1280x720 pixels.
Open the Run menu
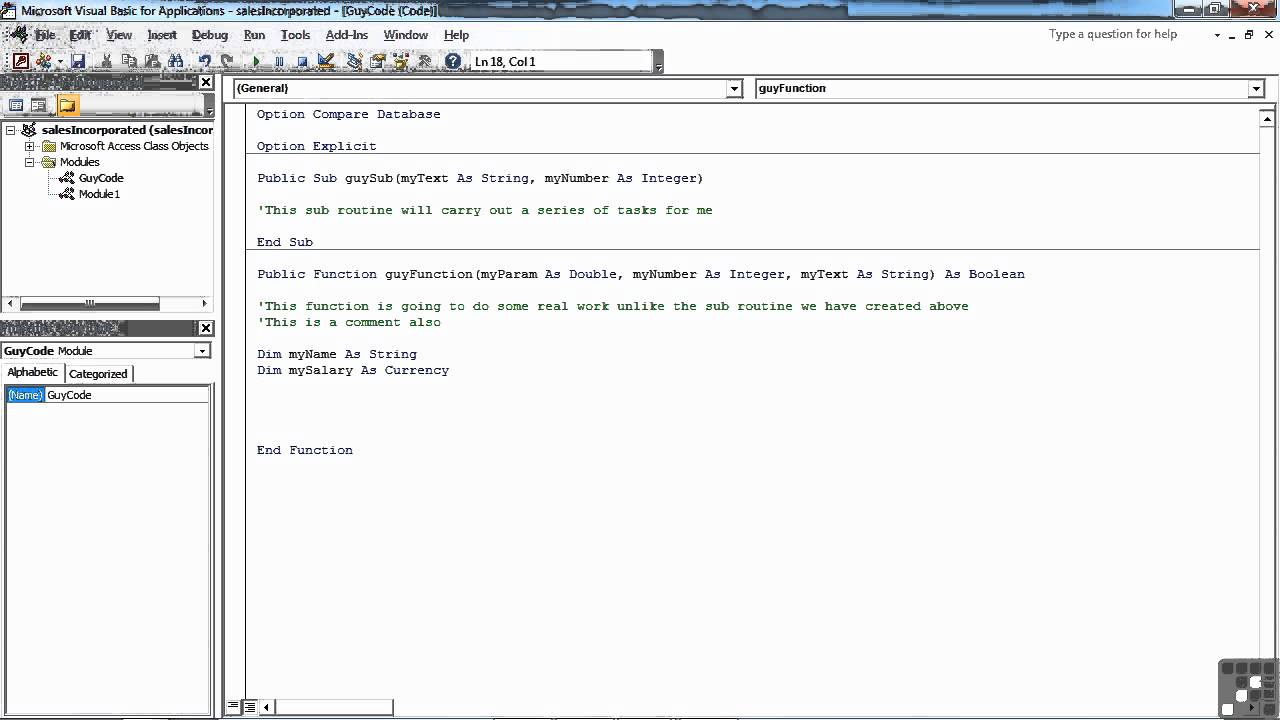254,34
